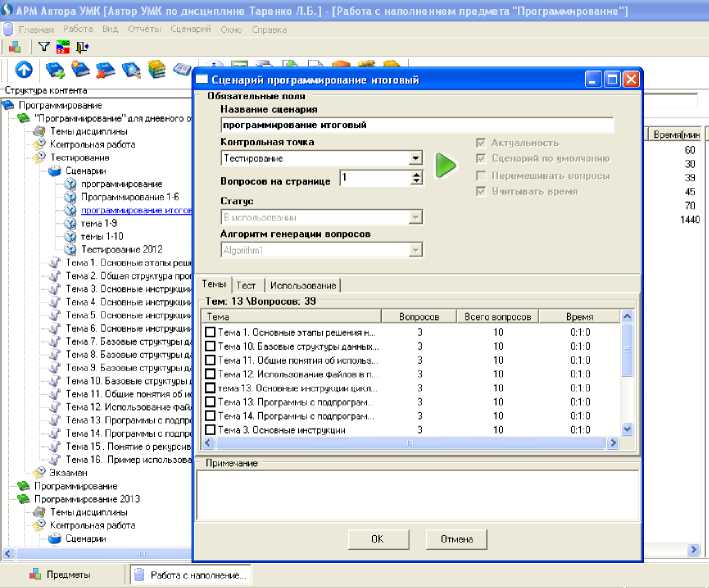Viewport: 709px width, 588px height.
Task: Tick the Тема 10. Базовые структуры данных checkbox
Action: 210,346
